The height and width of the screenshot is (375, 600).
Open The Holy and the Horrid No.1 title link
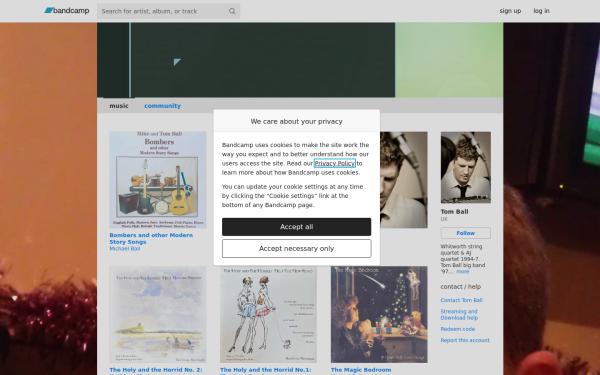(x=266, y=370)
